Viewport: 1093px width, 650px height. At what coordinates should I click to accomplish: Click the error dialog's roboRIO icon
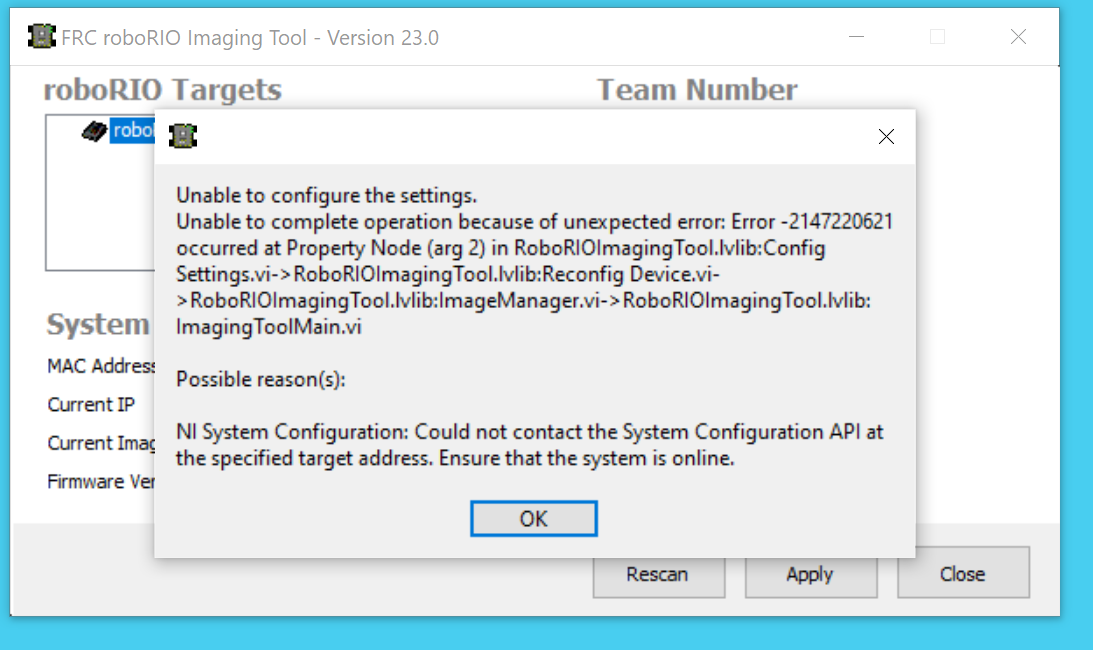183,136
